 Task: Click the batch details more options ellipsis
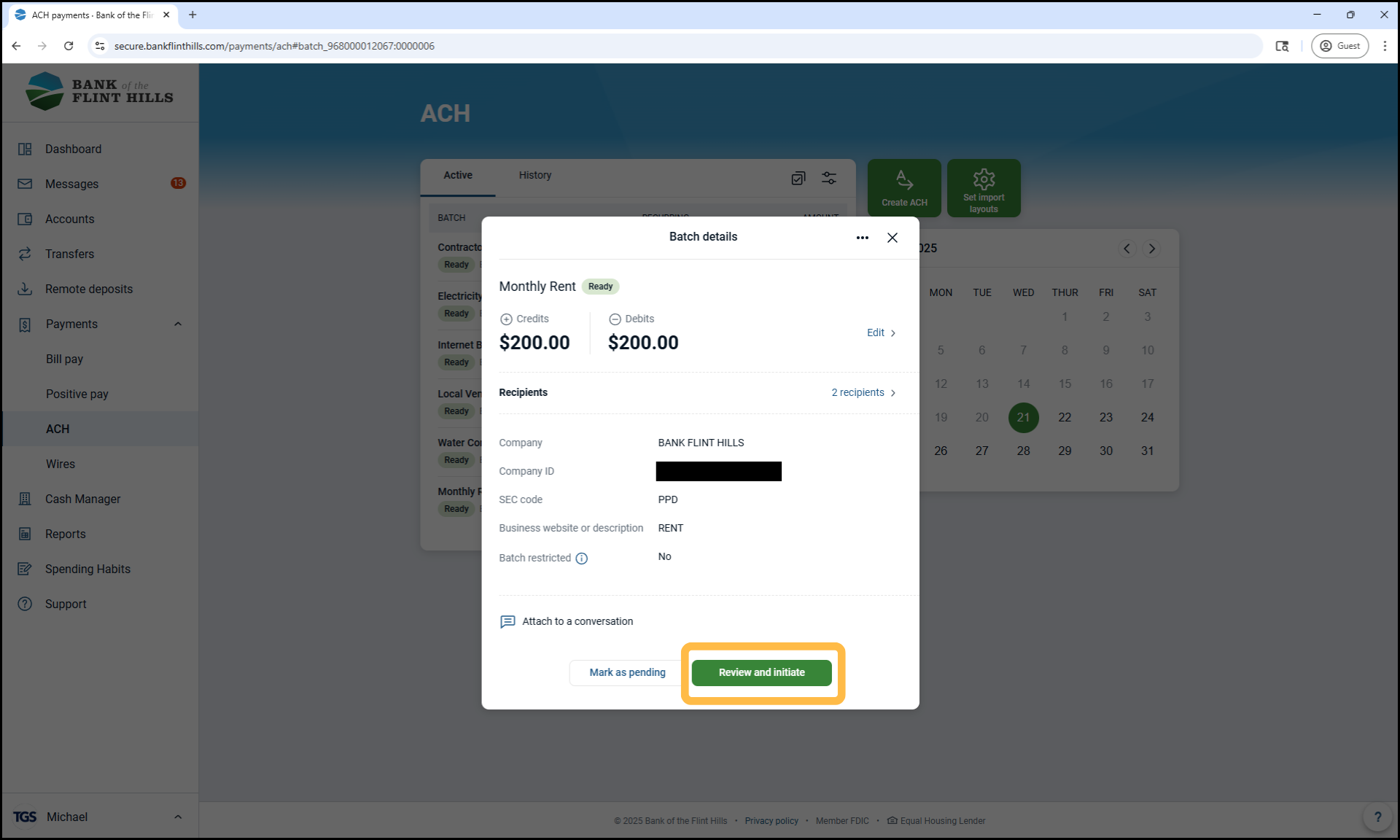pyautogui.click(x=862, y=238)
